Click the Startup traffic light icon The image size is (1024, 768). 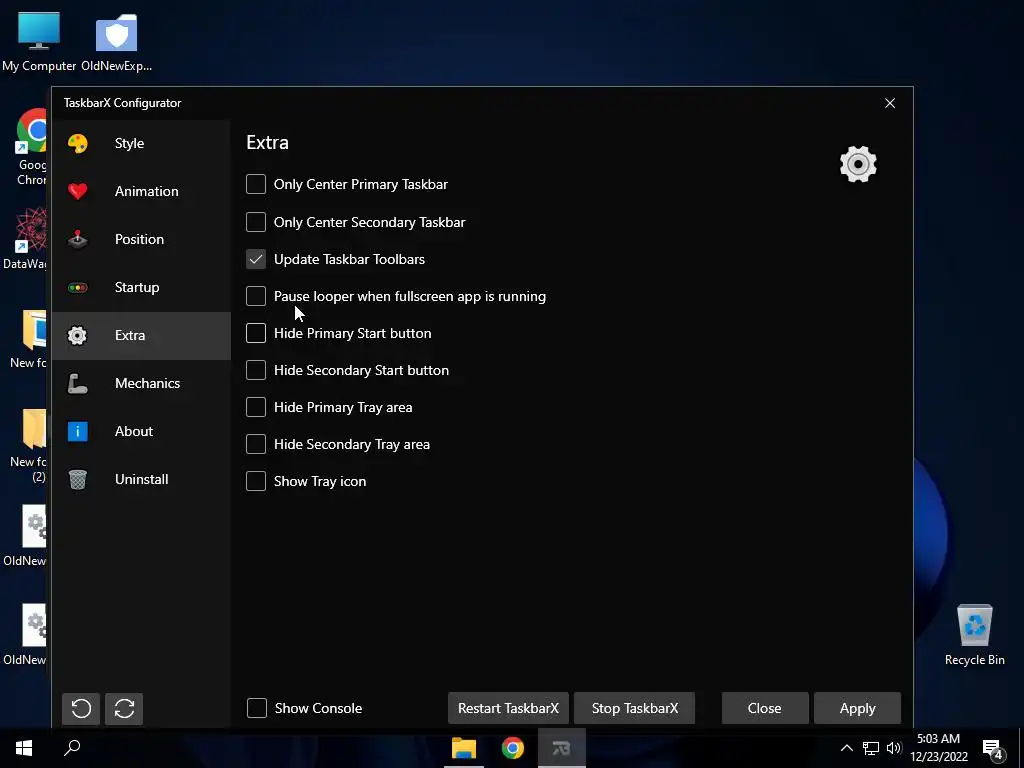pyautogui.click(x=78, y=287)
